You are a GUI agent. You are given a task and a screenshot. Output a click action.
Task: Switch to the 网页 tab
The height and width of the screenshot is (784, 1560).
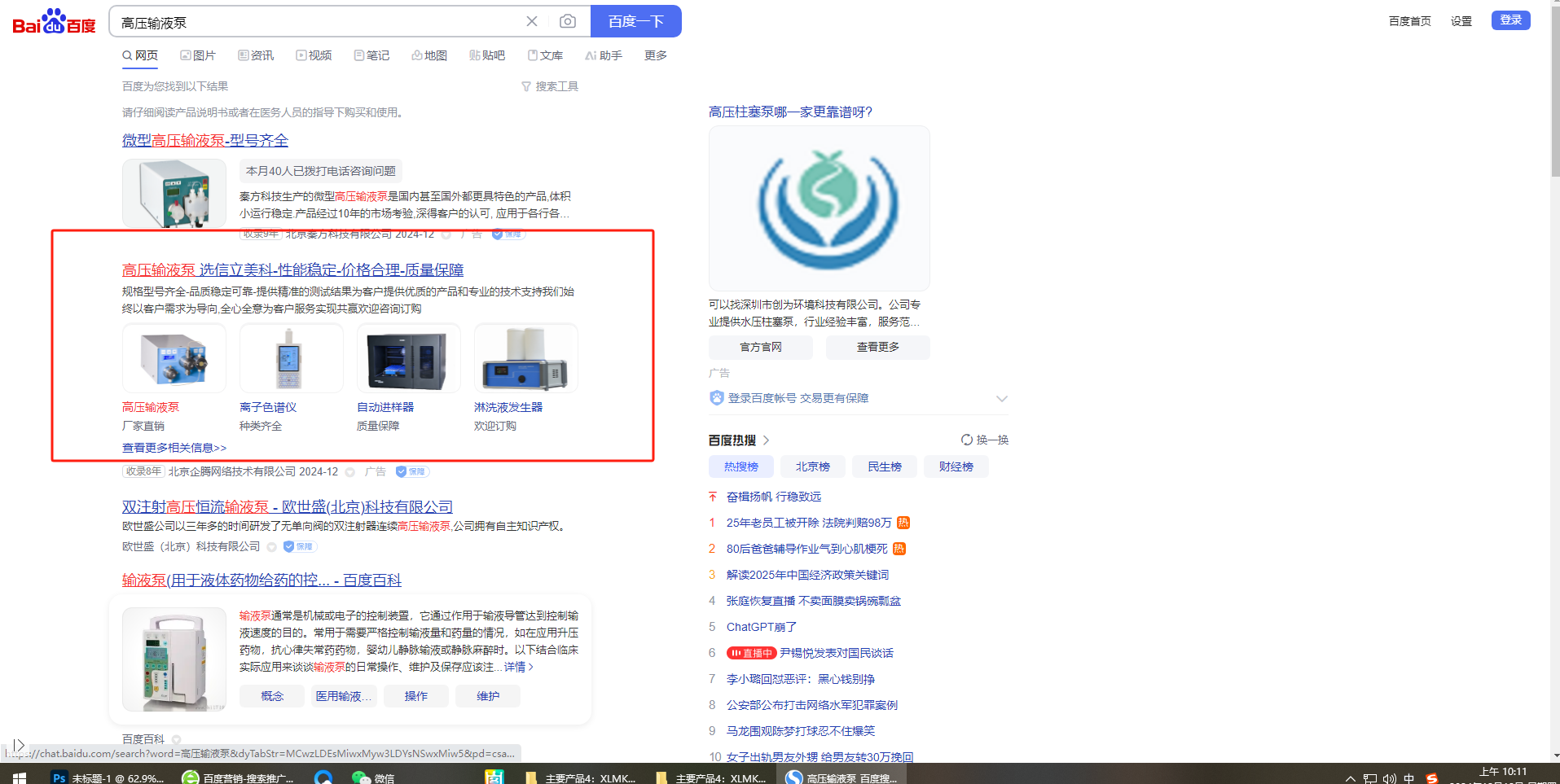140,55
